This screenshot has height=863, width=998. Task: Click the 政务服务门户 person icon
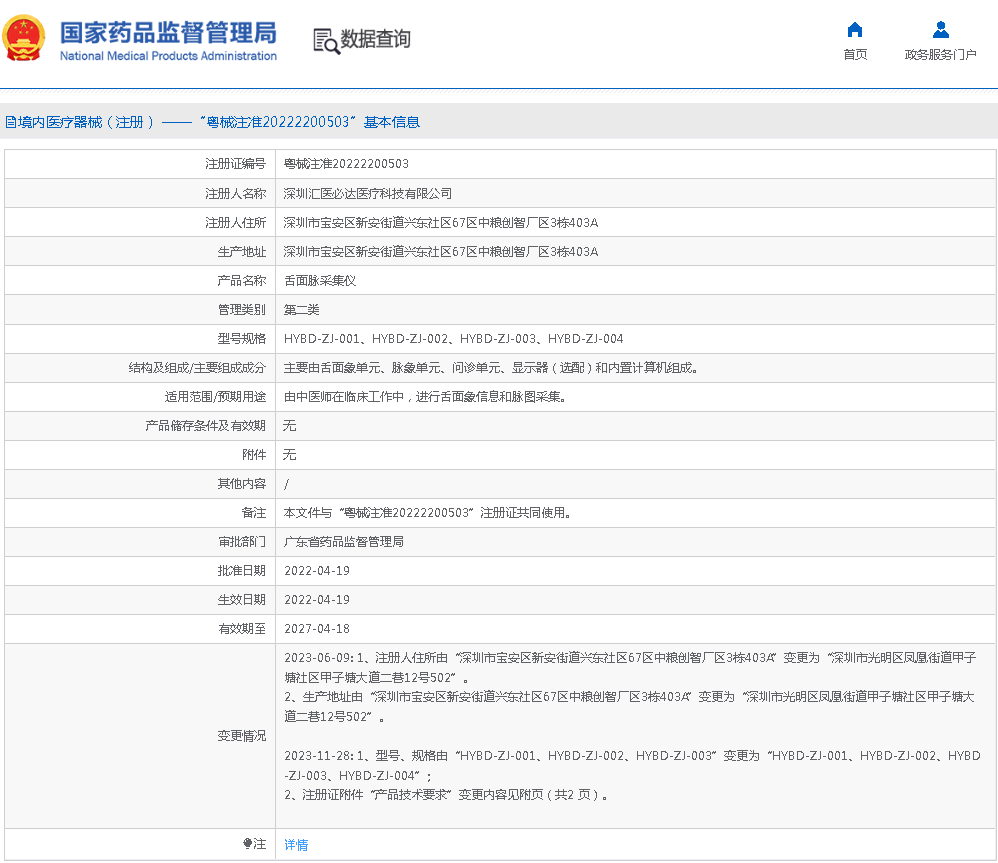940,30
